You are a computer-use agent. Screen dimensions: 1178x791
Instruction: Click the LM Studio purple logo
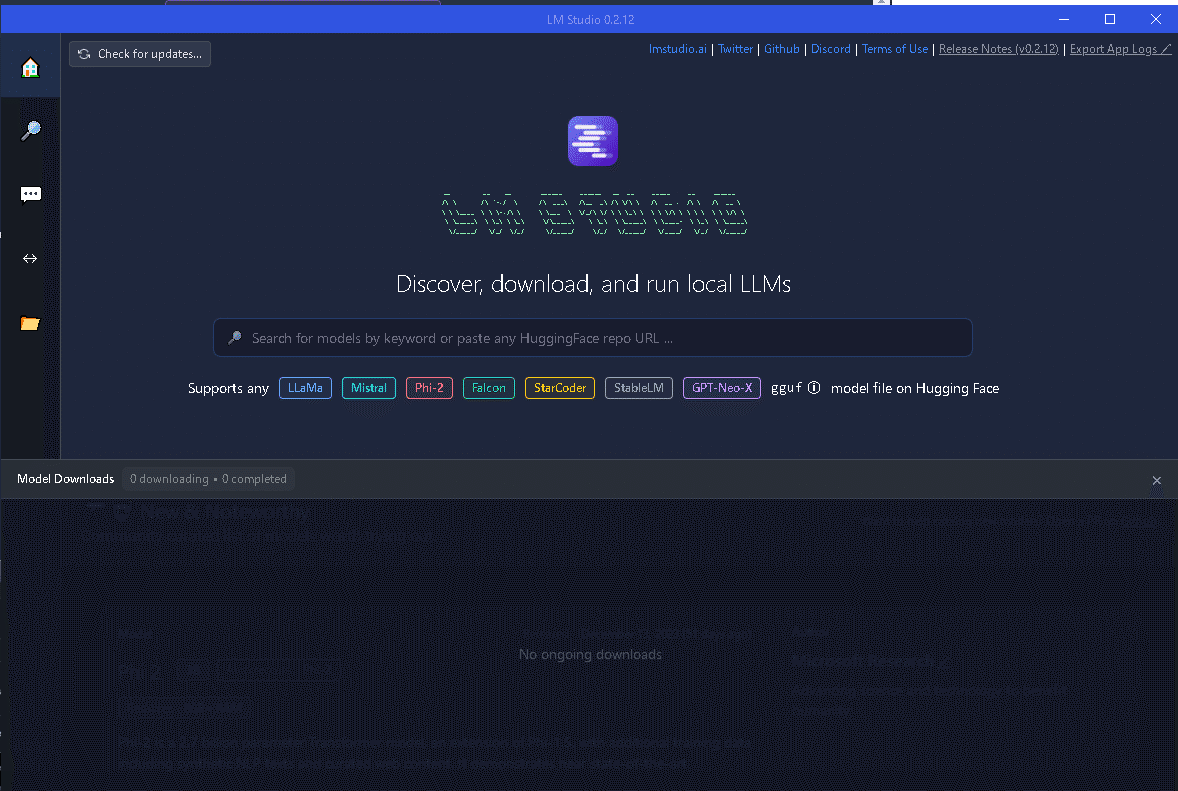[593, 140]
